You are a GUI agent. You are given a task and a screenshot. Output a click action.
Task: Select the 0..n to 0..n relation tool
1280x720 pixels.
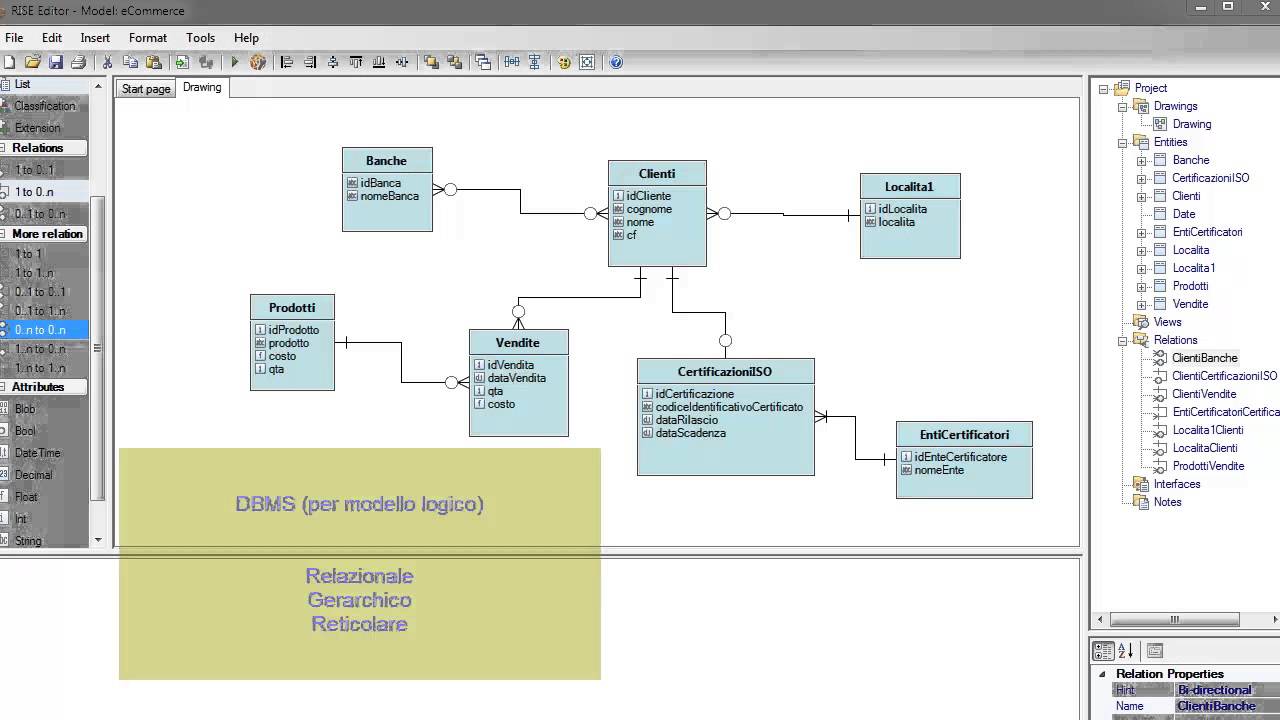click(x=44, y=330)
